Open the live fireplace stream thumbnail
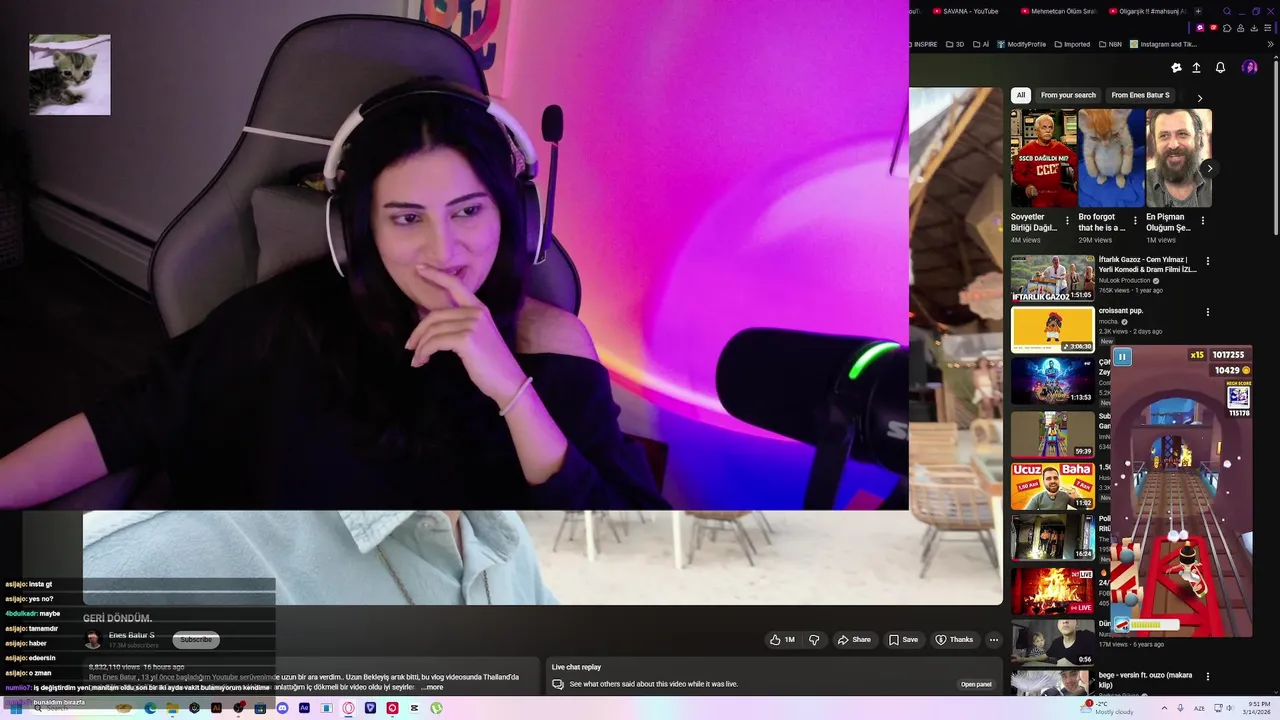The height and width of the screenshot is (720, 1280). 1053,591
